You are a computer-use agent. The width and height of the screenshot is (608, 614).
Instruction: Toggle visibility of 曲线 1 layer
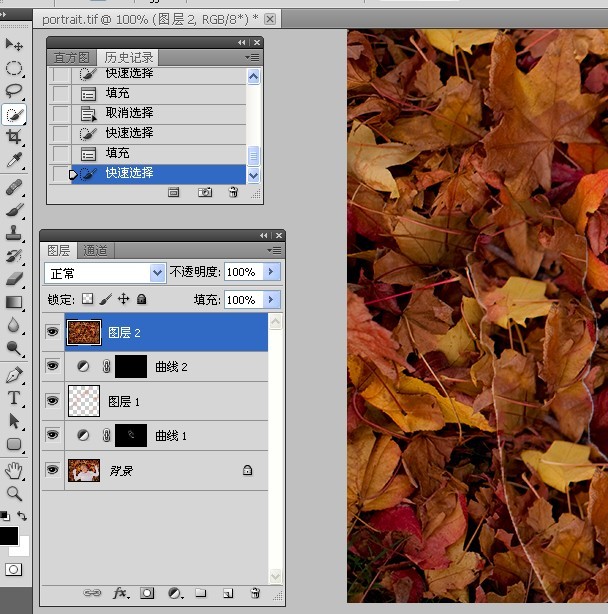tap(52, 435)
